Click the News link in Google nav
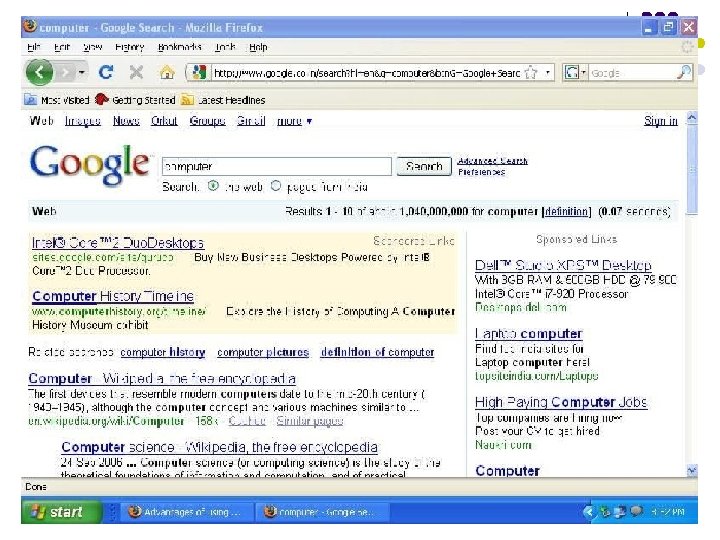The height and width of the screenshot is (540, 720). [126, 121]
